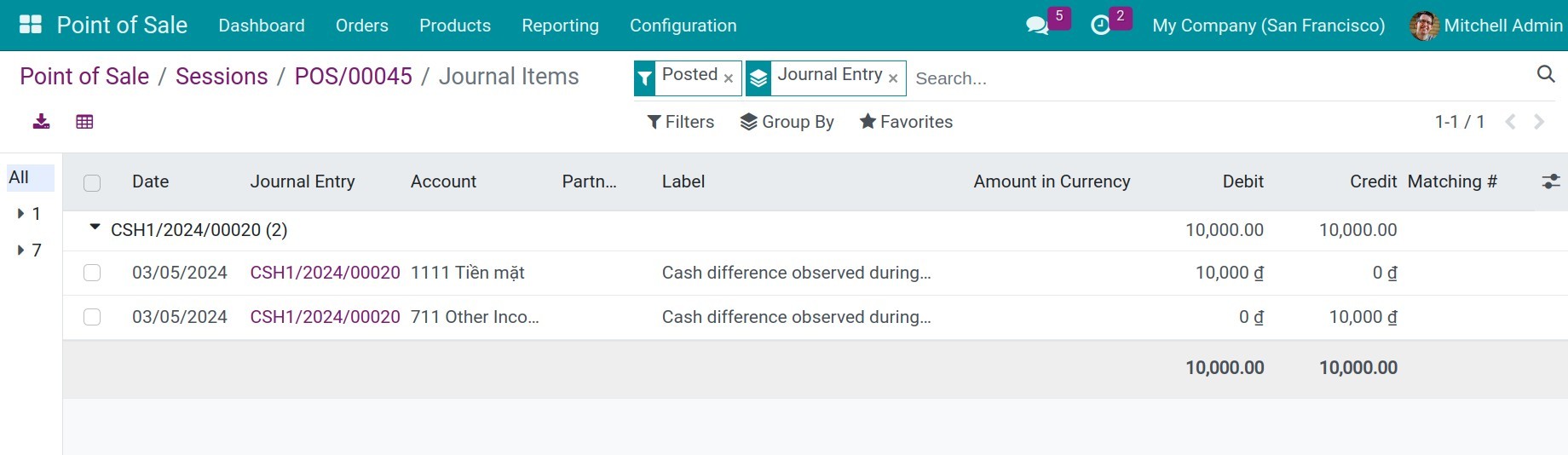1568x455 pixels.
Task: Sort by Credit column header
Action: (1373, 181)
